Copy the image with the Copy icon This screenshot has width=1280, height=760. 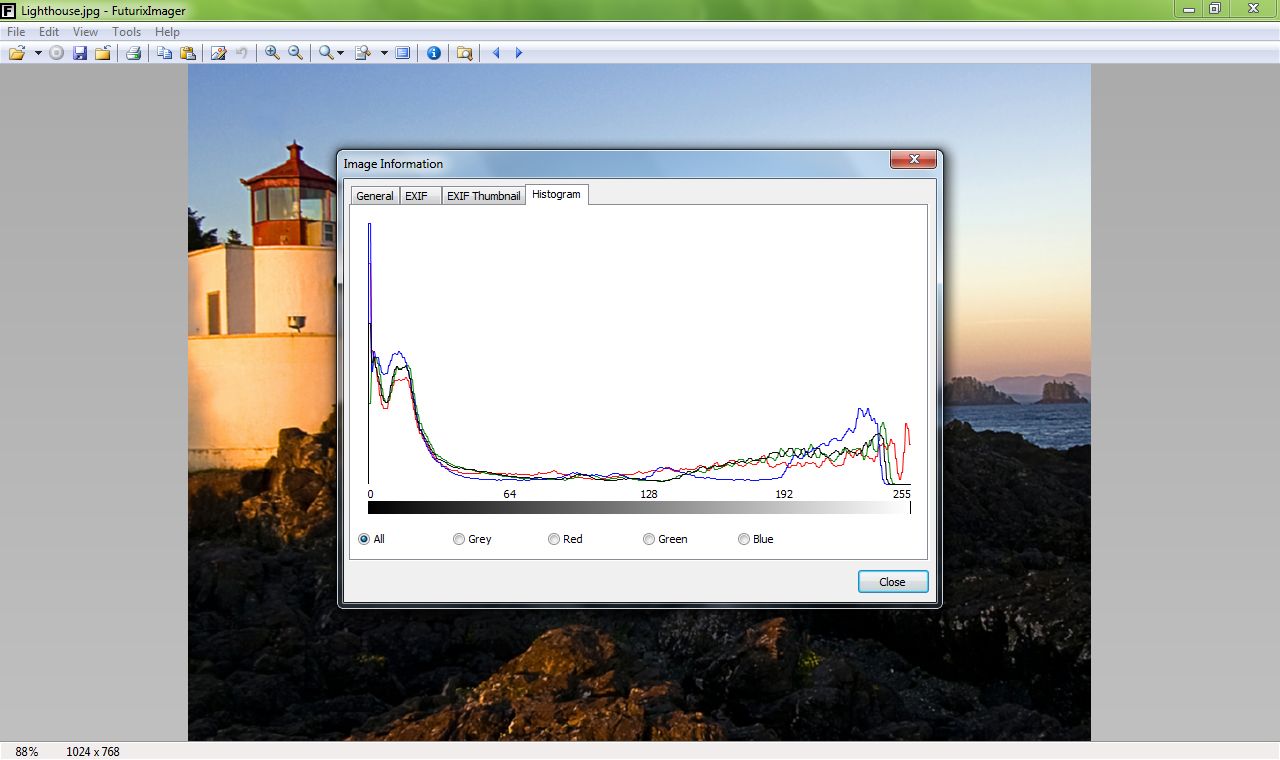pos(164,53)
